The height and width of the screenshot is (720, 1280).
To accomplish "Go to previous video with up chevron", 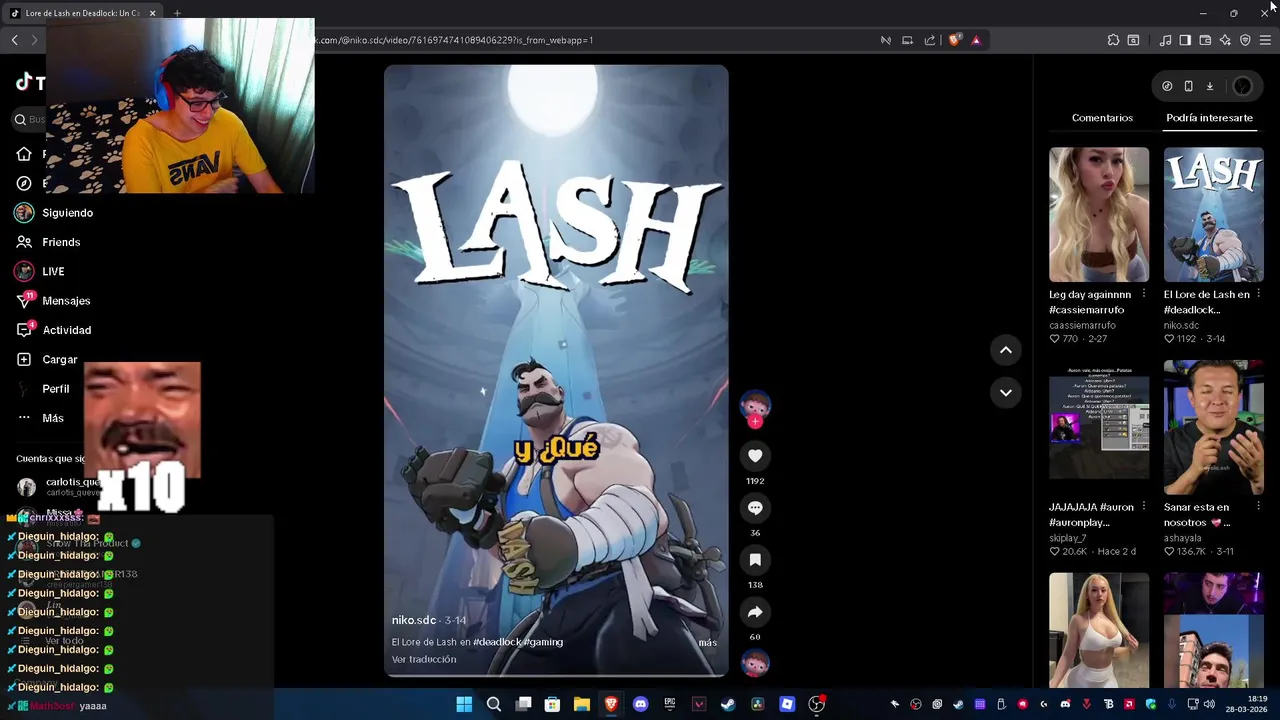I will [1006, 350].
